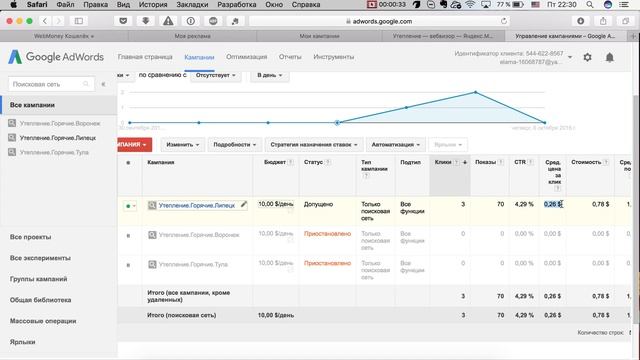The height and width of the screenshot is (360, 640).
Task: Toggle status of paused Тула campaign row
Action: coord(128,265)
